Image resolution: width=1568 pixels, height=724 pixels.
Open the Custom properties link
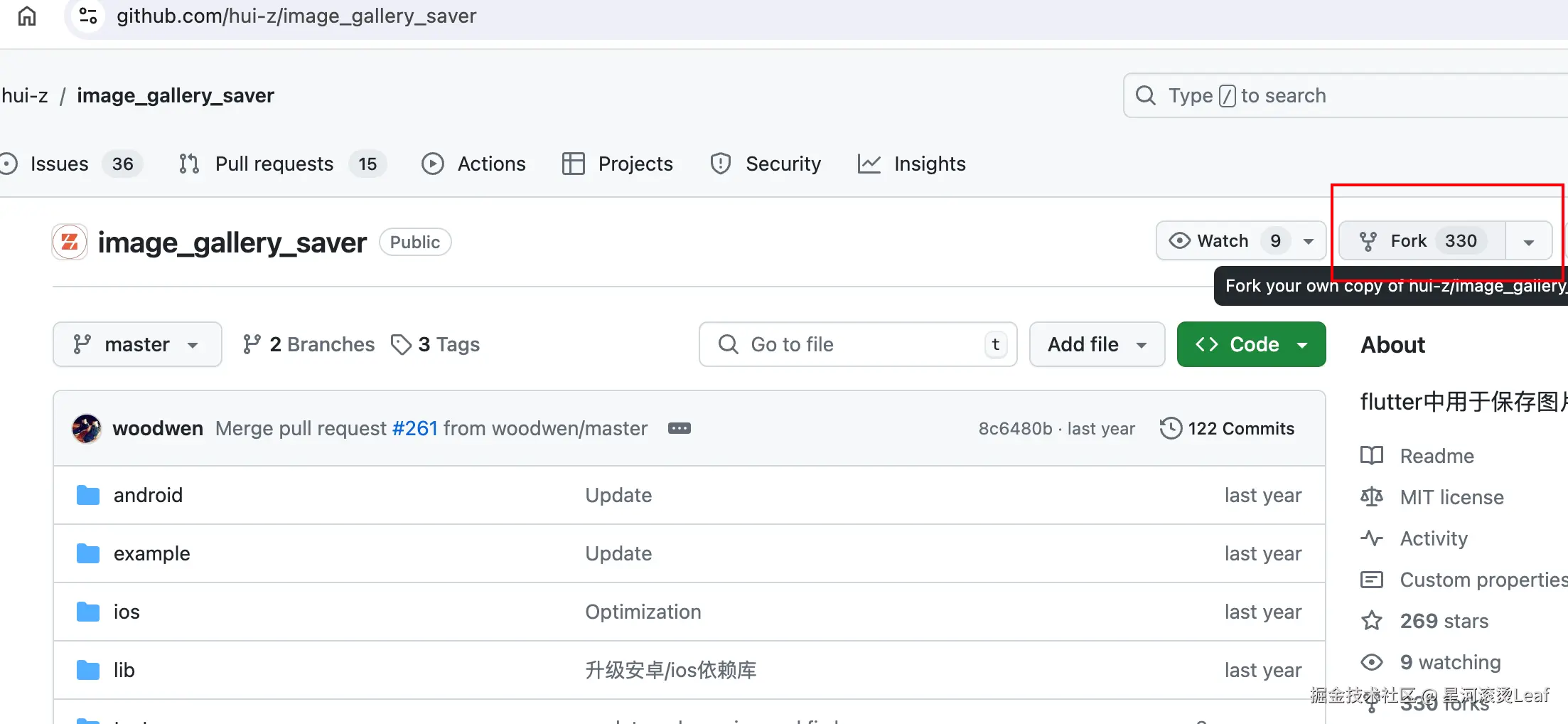click(x=1484, y=580)
